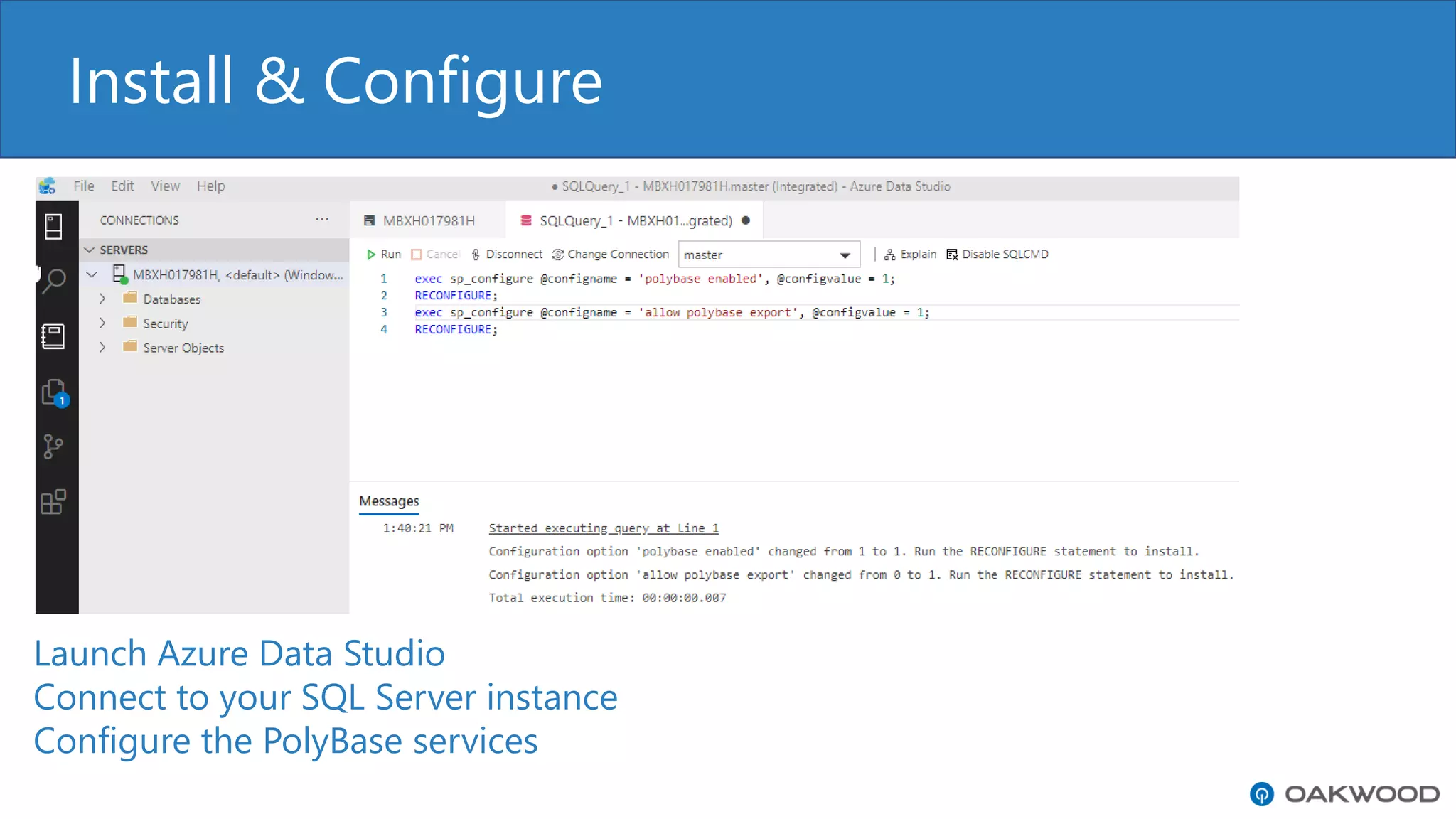Expand the Security folder
This screenshot has height=819, width=1456.
(102, 323)
